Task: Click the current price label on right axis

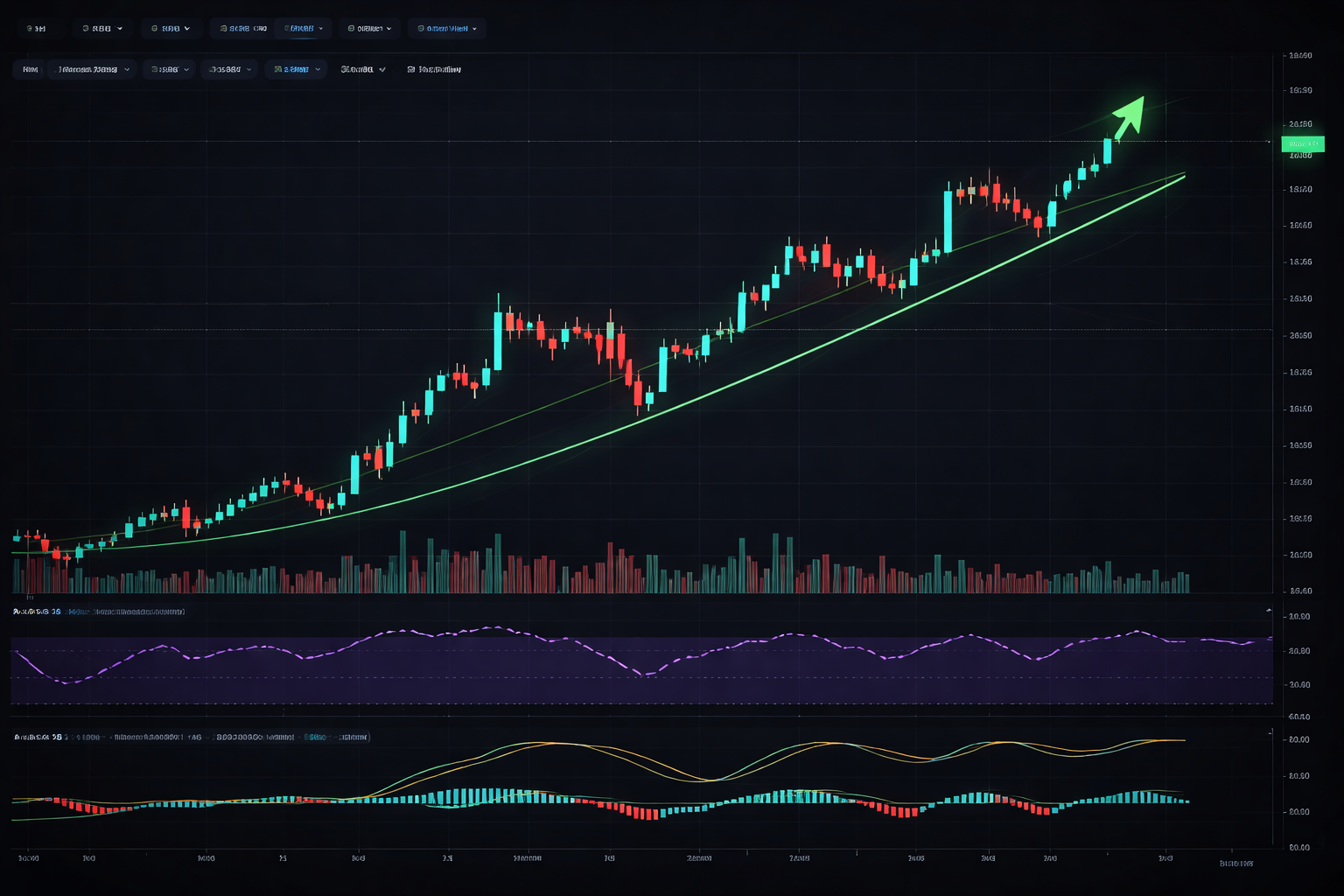Action: click(x=1301, y=143)
